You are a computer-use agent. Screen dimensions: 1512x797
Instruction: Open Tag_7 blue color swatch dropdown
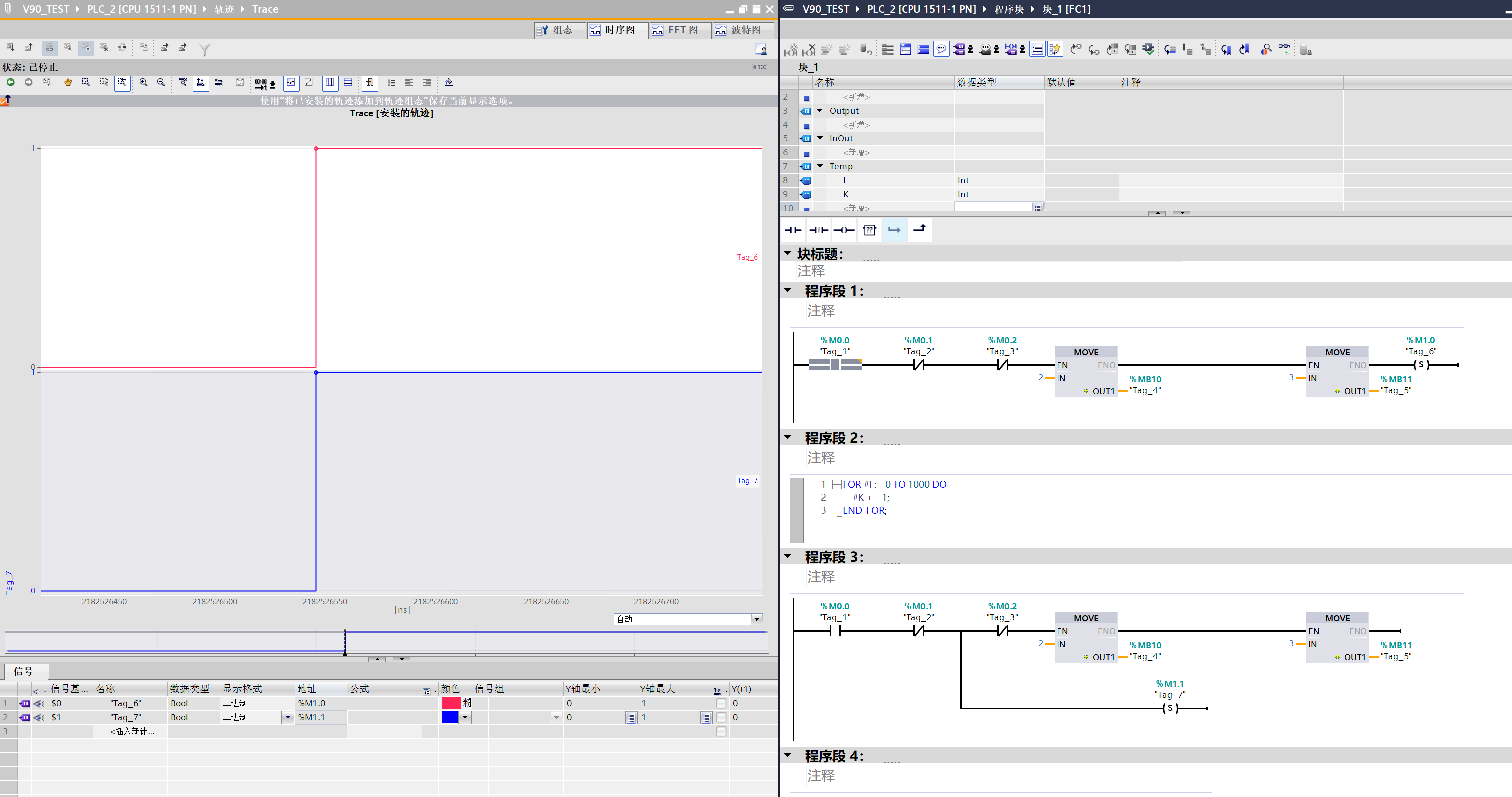pyautogui.click(x=465, y=717)
